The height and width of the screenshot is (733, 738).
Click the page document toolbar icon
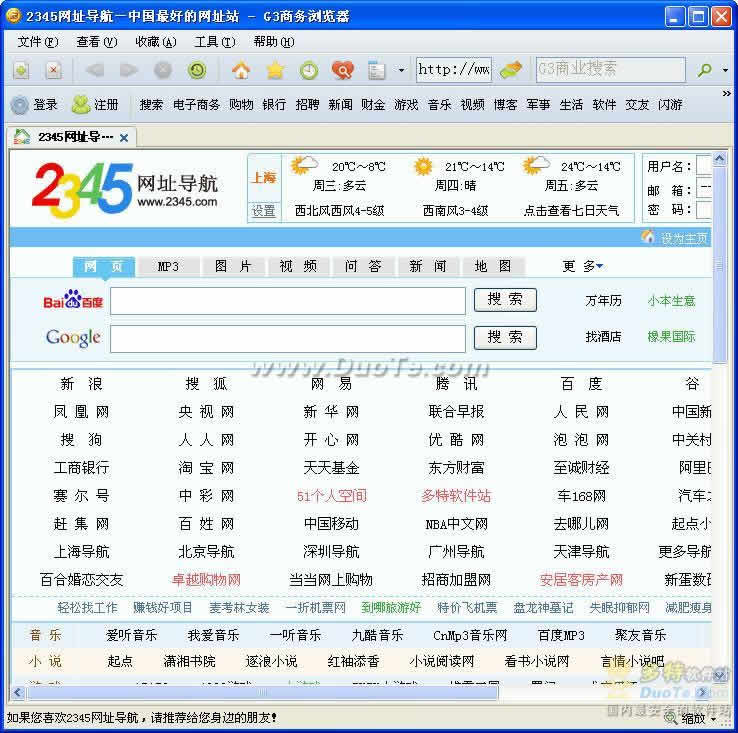pos(377,71)
